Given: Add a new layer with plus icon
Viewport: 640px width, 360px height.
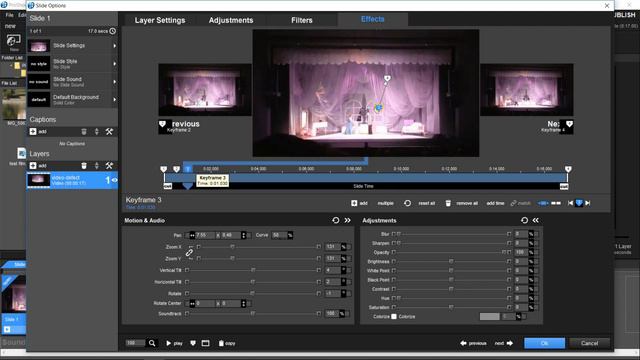Looking at the screenshot, I should (x=33, y=166).
